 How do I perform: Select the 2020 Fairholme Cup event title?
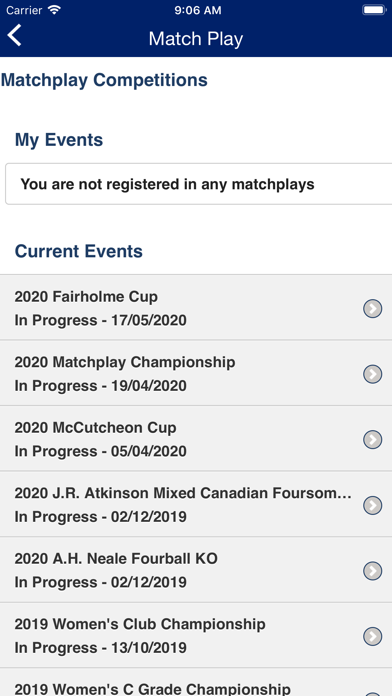click(86, 297)
